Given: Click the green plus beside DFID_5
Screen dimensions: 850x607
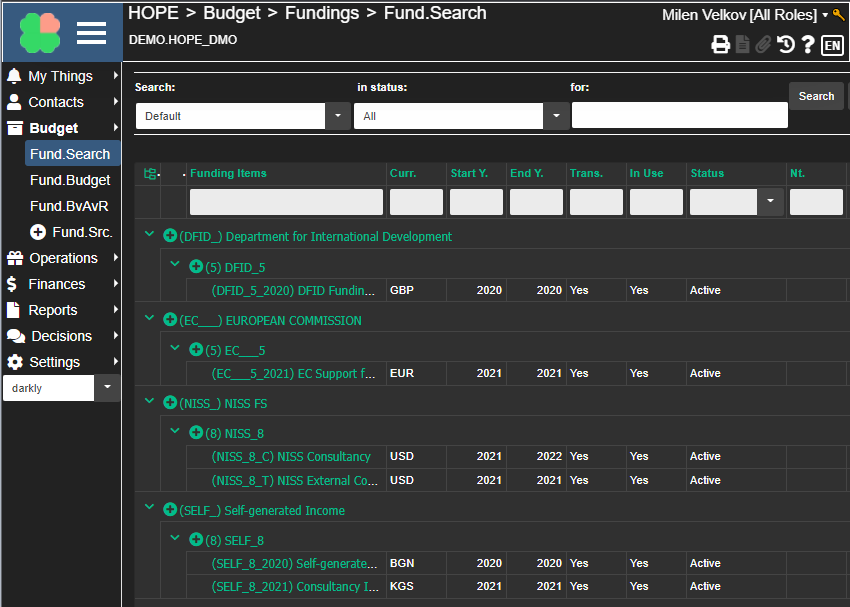Looking at the screenshot, I should [x=197, y=265].
